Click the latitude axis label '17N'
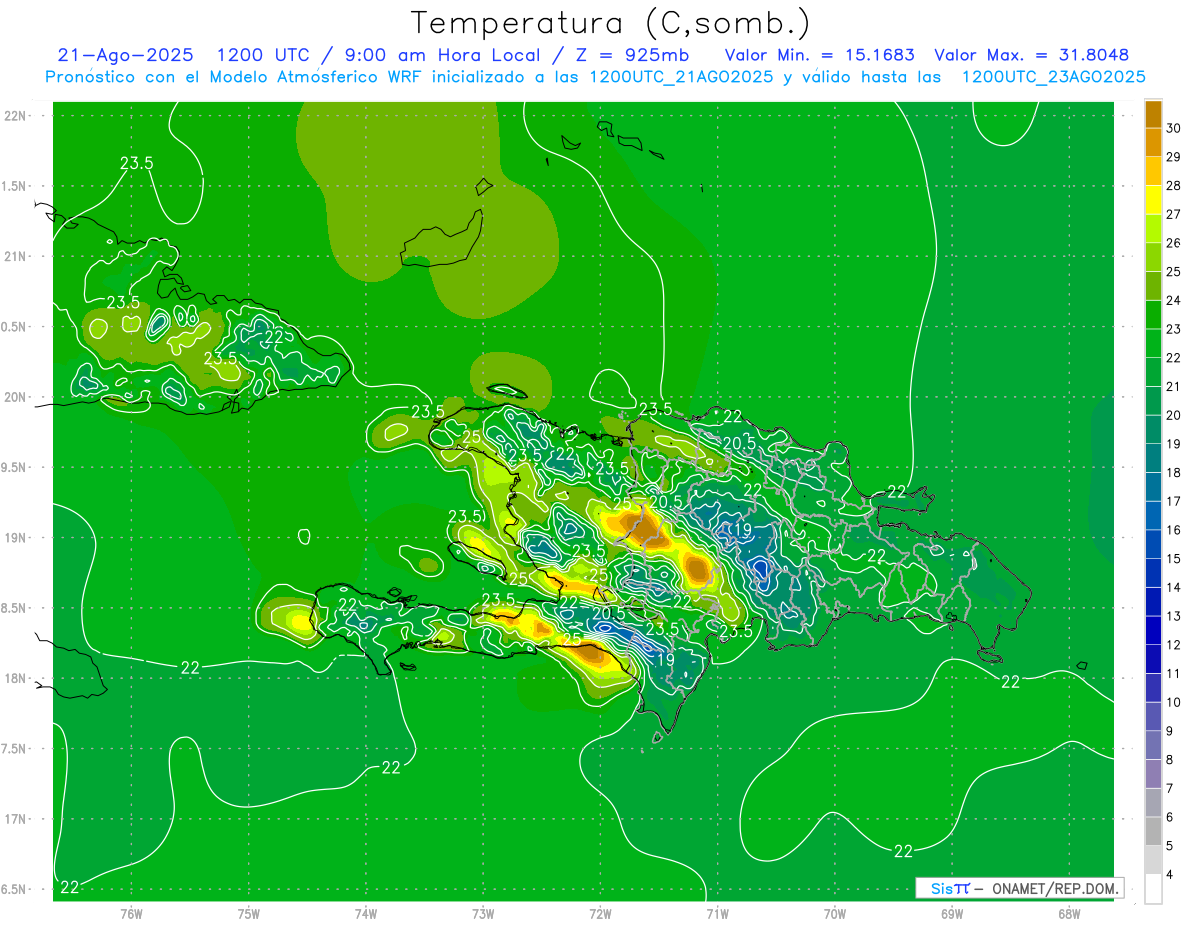This screenshot has height=927, width=1200. tap(17, 819)
